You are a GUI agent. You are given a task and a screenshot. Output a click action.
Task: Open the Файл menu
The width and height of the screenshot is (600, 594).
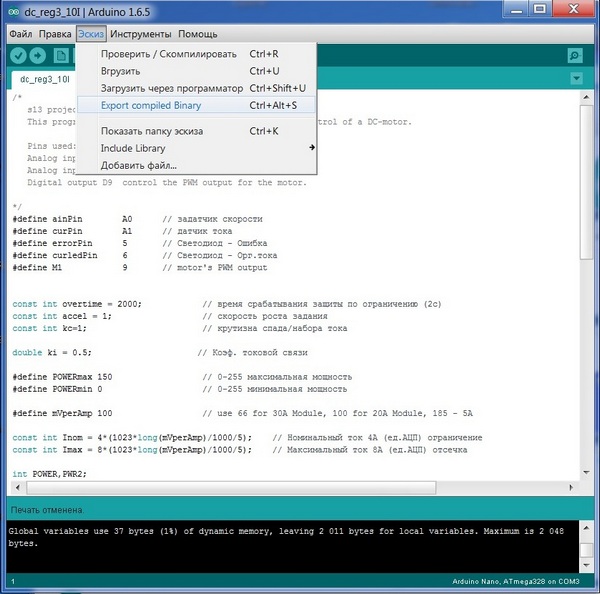coord(20,34)
